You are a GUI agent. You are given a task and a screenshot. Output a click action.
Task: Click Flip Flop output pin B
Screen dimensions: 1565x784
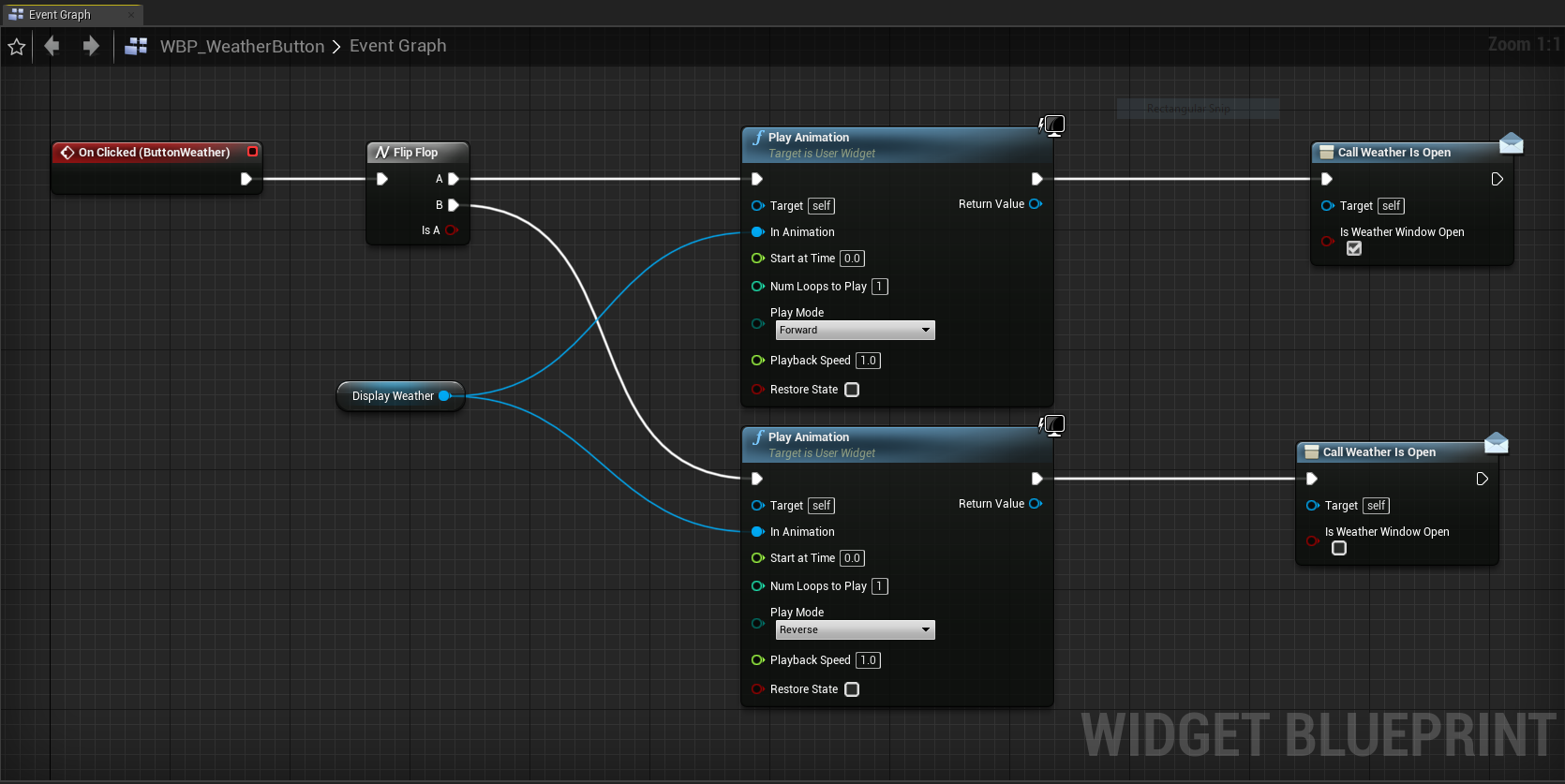(454, 205)
